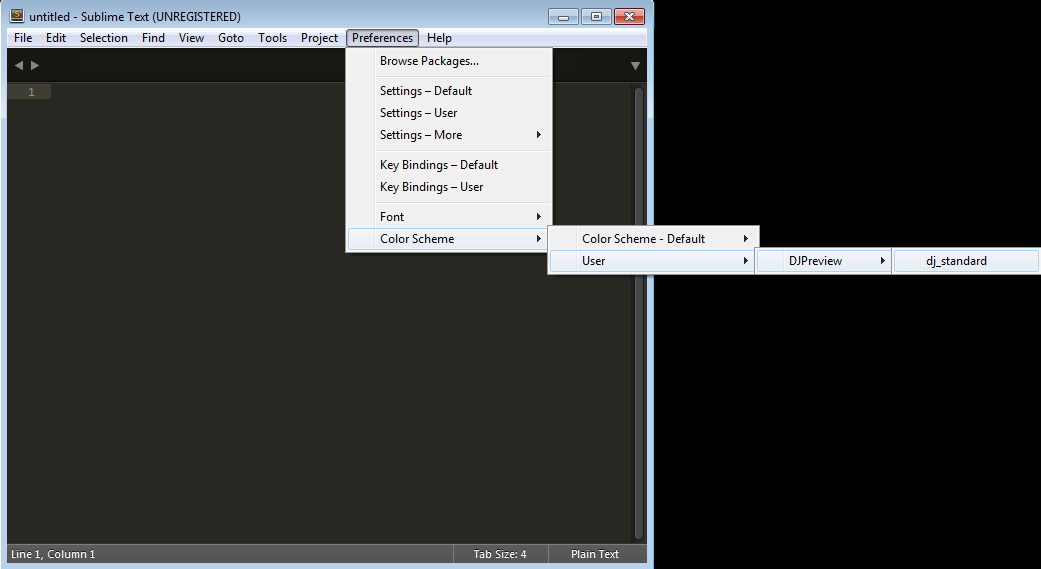The image size is (1041, 569).
Task: Click the right tab navigation arrow
Action: coord(36,66)
